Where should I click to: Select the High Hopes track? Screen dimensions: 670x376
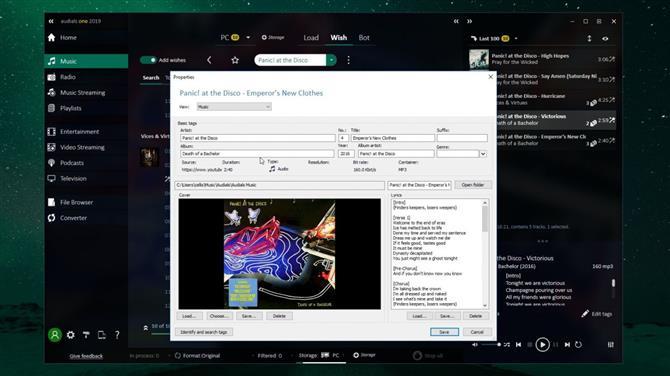(x=542, y=59)
